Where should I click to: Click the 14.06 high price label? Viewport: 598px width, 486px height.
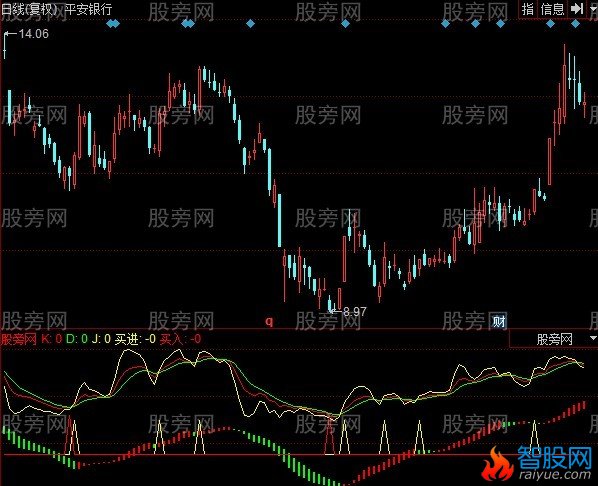pos(34,34)
